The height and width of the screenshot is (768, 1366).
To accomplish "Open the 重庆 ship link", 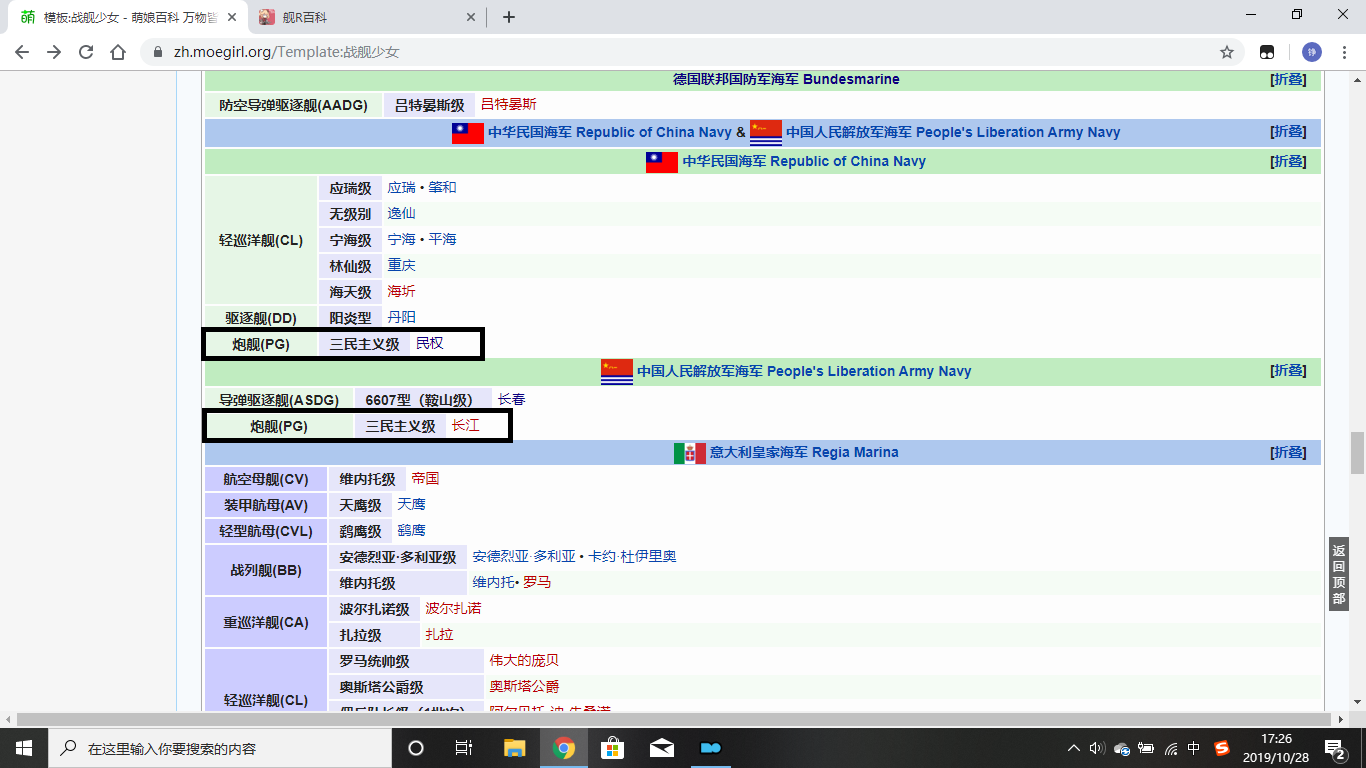I will coord(401,266).
